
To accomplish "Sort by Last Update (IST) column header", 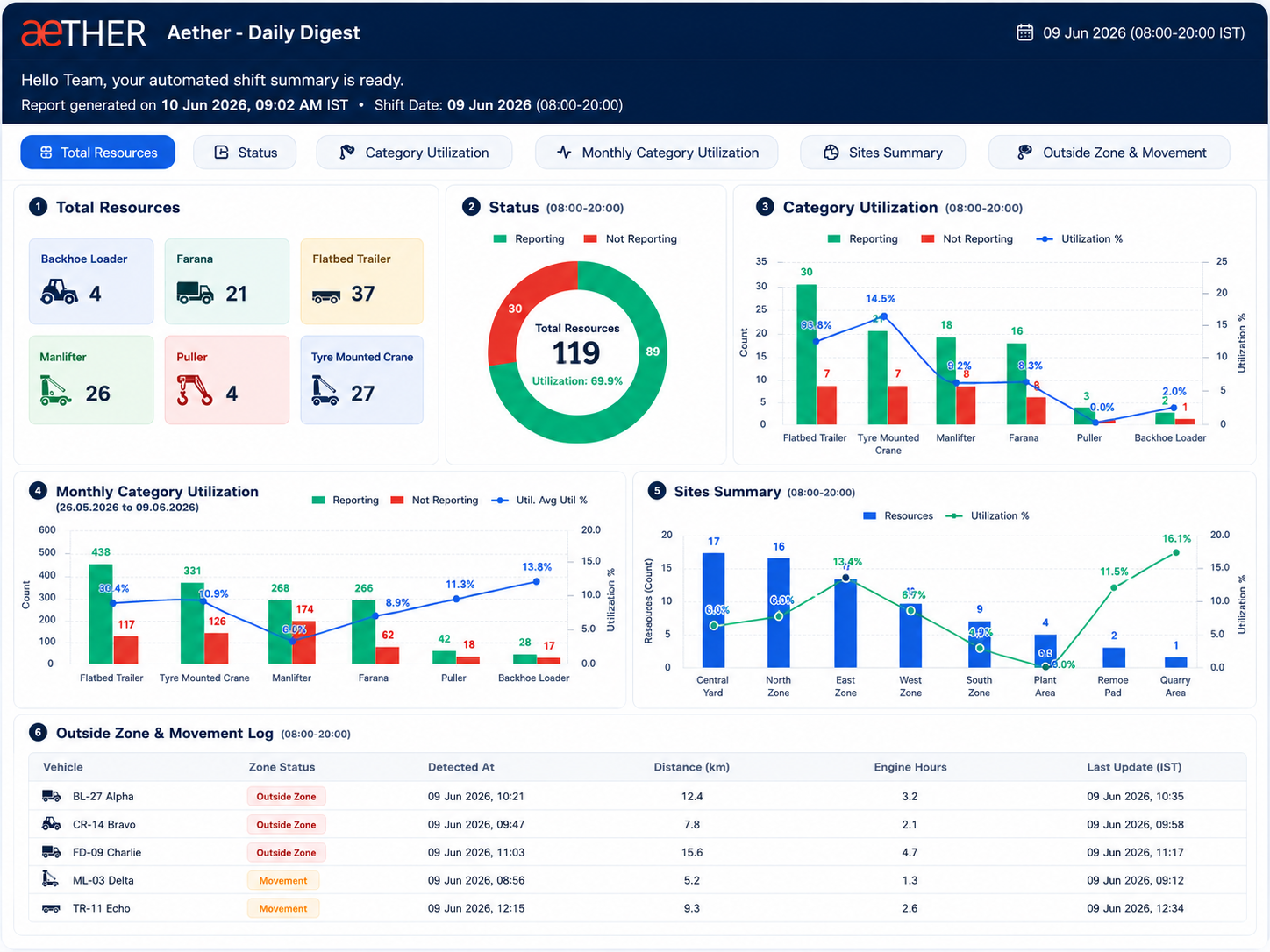I will 1134,767.
